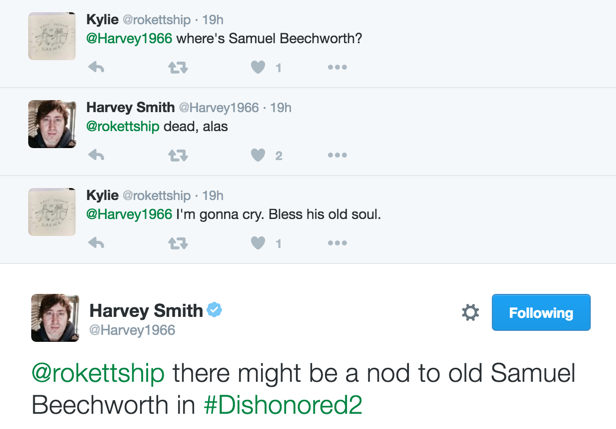The height and width of the screenshot is (429, 616).
Task: Retweet Harvey Smith's 'dead, alas' tweet
Action: 178,156
